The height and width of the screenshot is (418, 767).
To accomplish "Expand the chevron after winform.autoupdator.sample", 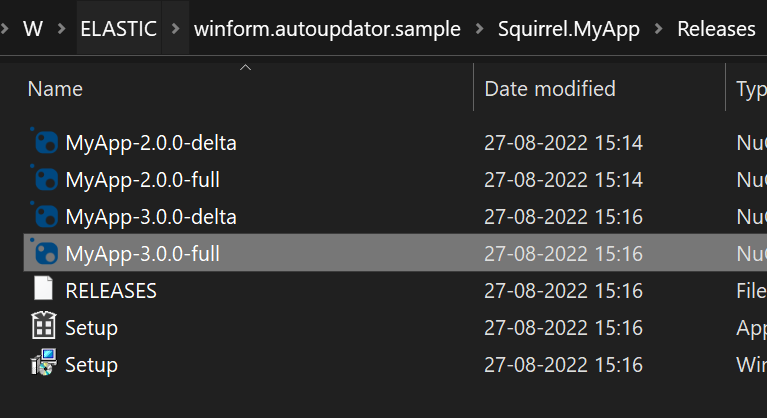I will point(480,29).
